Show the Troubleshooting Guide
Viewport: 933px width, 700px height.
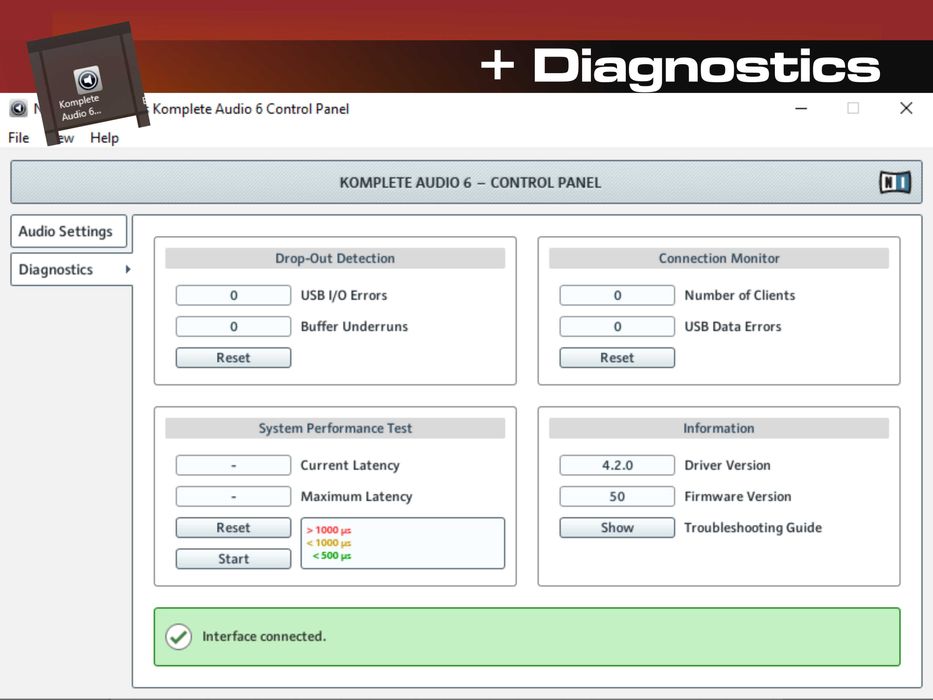(x=617, y=527)
